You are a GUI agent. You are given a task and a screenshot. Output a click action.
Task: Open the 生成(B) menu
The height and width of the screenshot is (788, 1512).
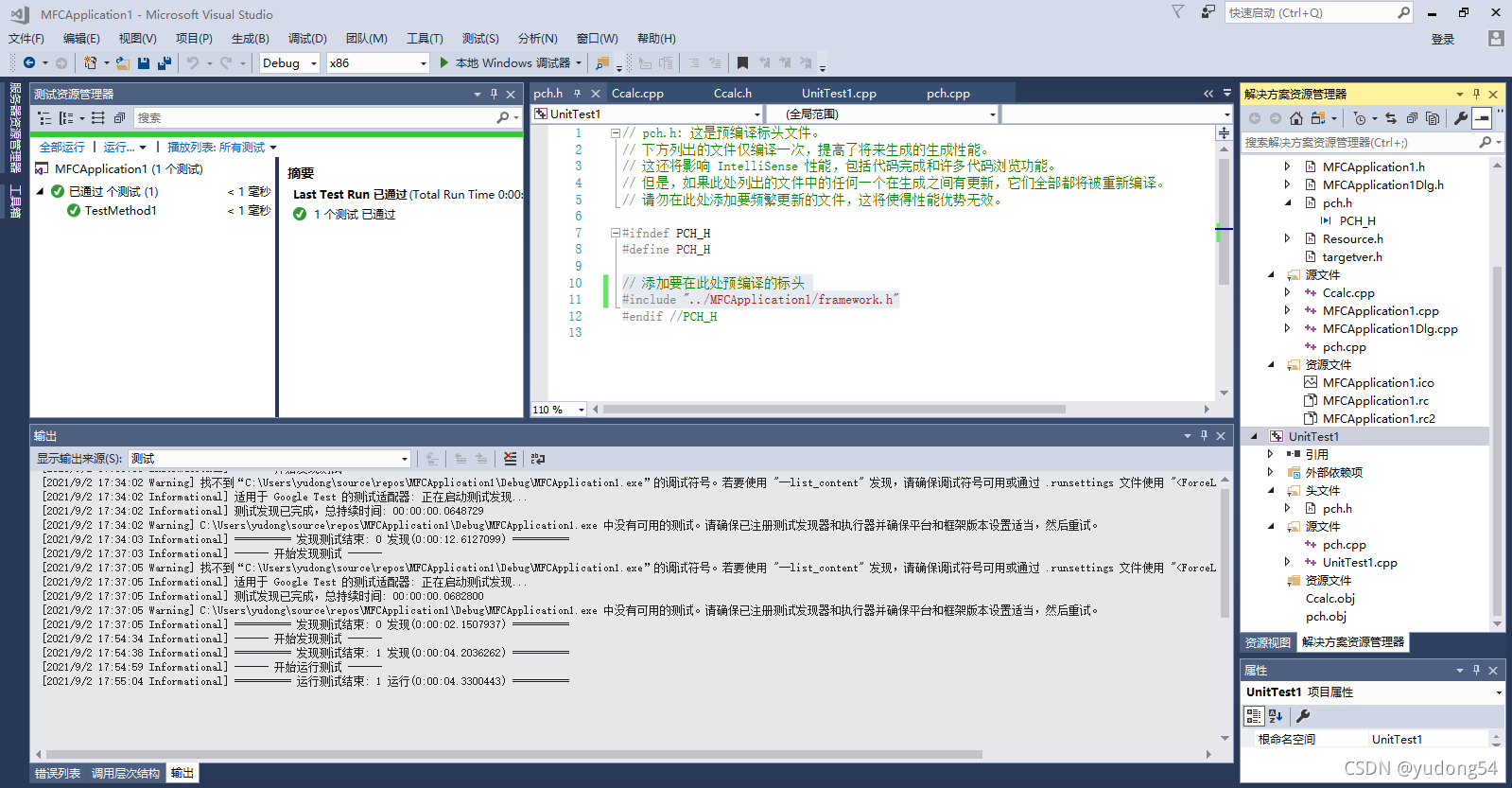click(251, 39)
